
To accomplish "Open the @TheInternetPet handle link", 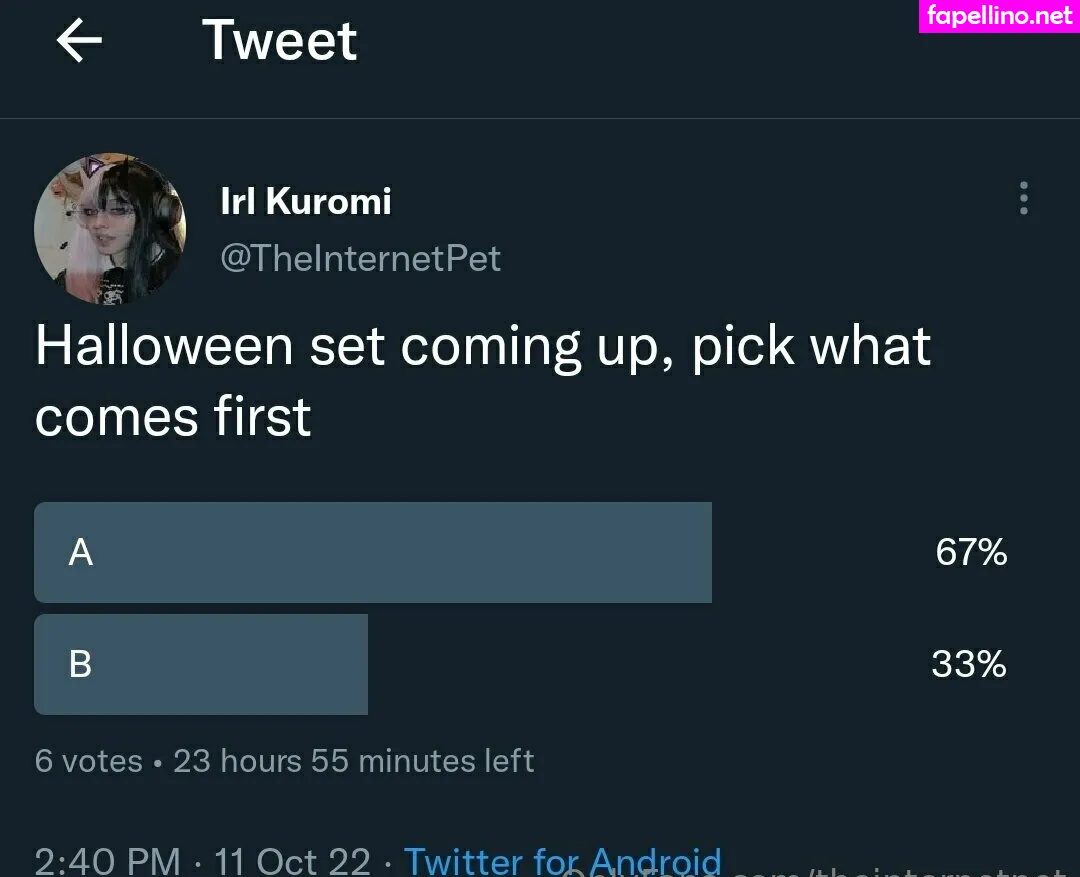I will (360, 259).
